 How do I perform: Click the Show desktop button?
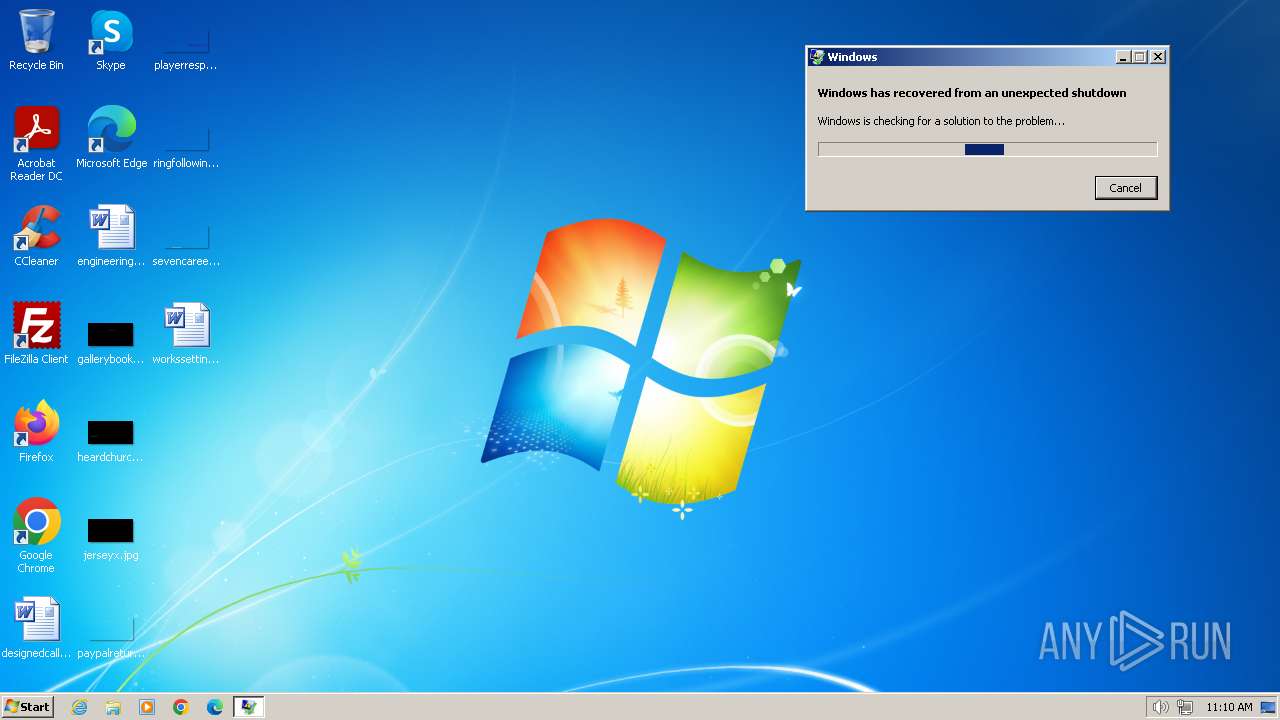coord(1269,707)
